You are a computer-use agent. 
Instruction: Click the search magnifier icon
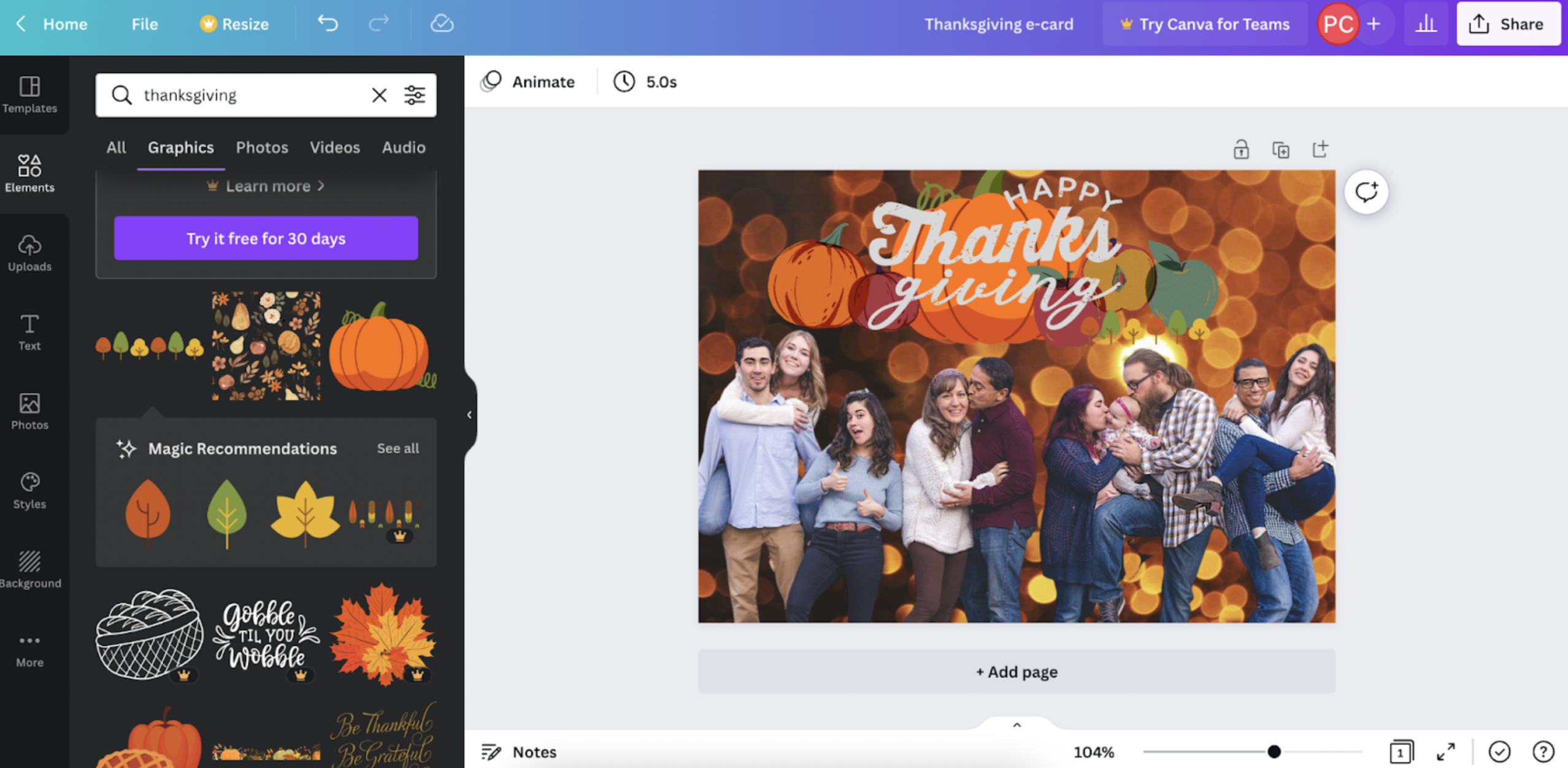coord(121,95)
